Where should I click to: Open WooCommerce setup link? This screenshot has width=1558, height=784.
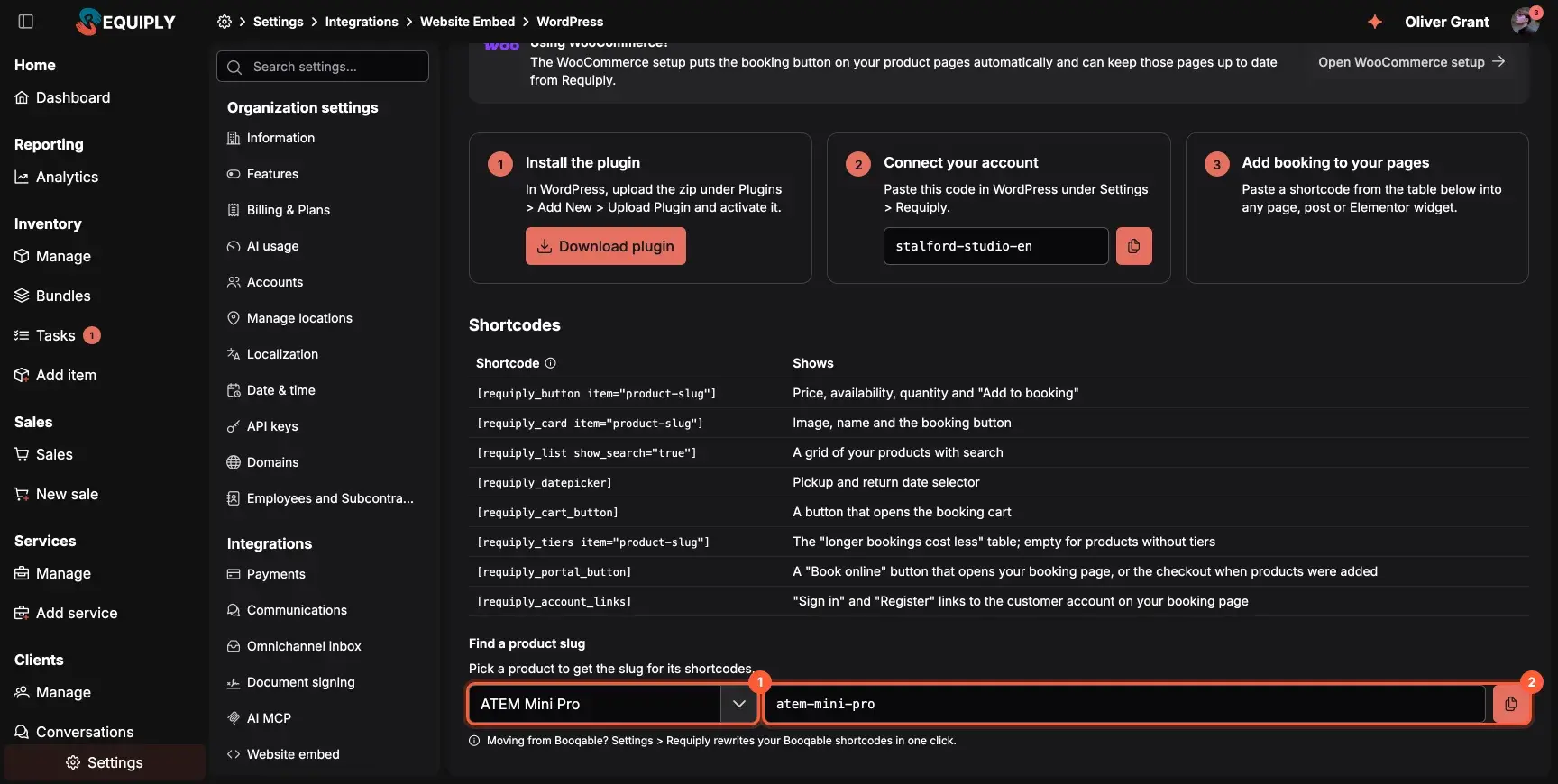1412,62
